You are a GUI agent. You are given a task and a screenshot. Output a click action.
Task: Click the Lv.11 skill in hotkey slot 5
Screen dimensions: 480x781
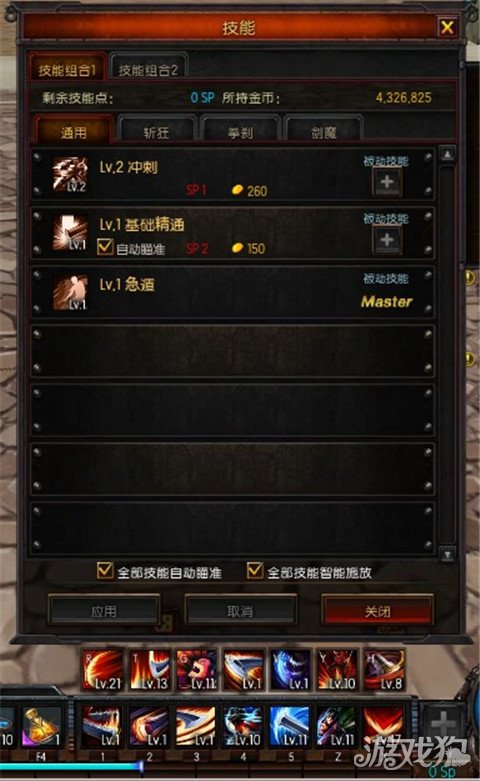(289, 727)
